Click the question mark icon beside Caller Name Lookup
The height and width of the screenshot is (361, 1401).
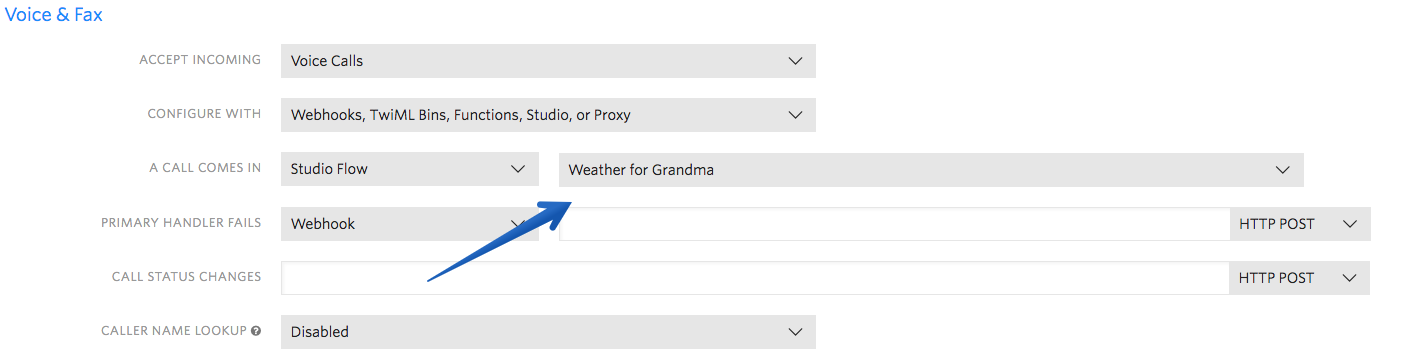[x=256, y=331]
